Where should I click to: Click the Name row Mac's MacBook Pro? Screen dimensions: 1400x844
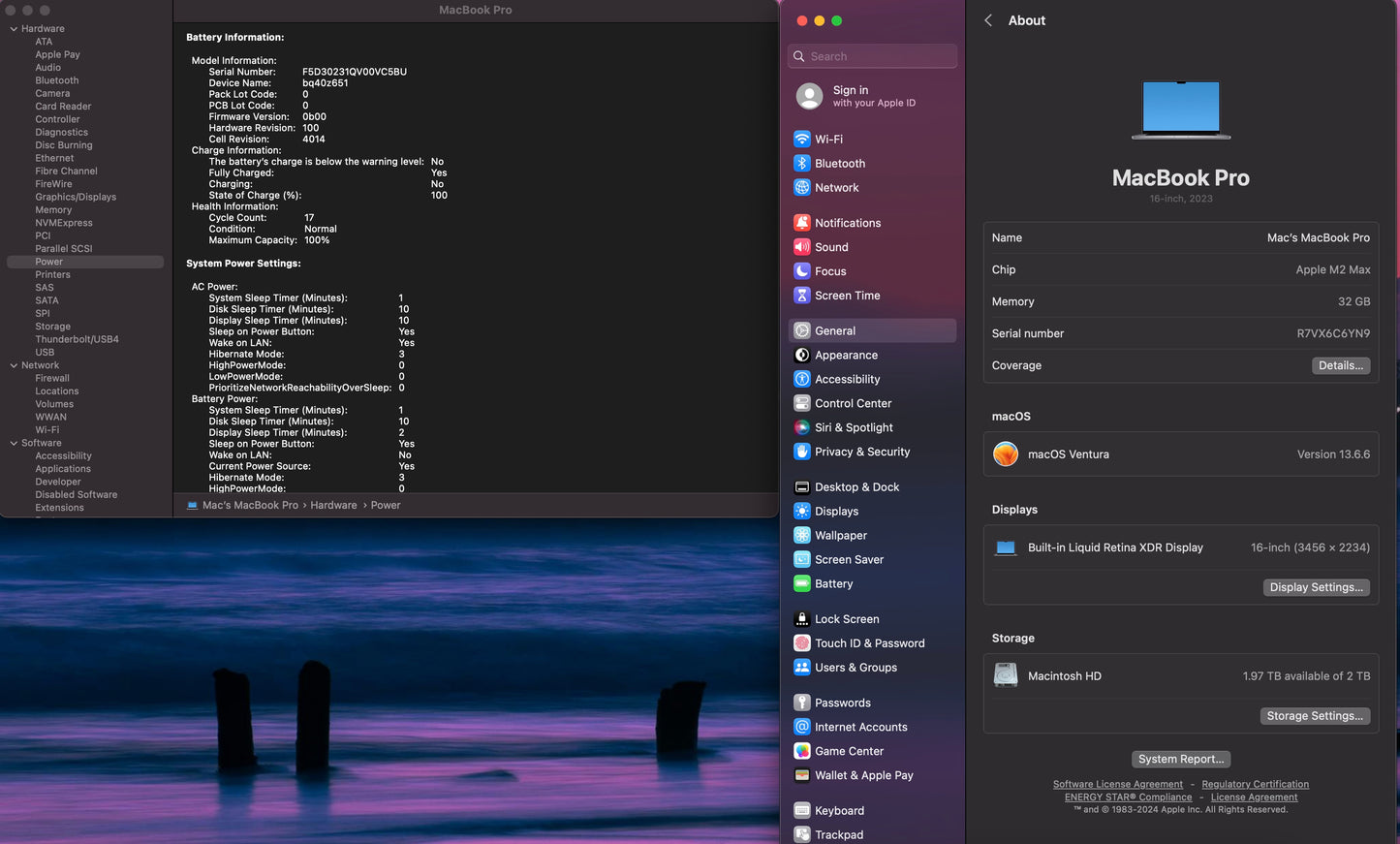pyautogui.click(x=1180, y=237)
